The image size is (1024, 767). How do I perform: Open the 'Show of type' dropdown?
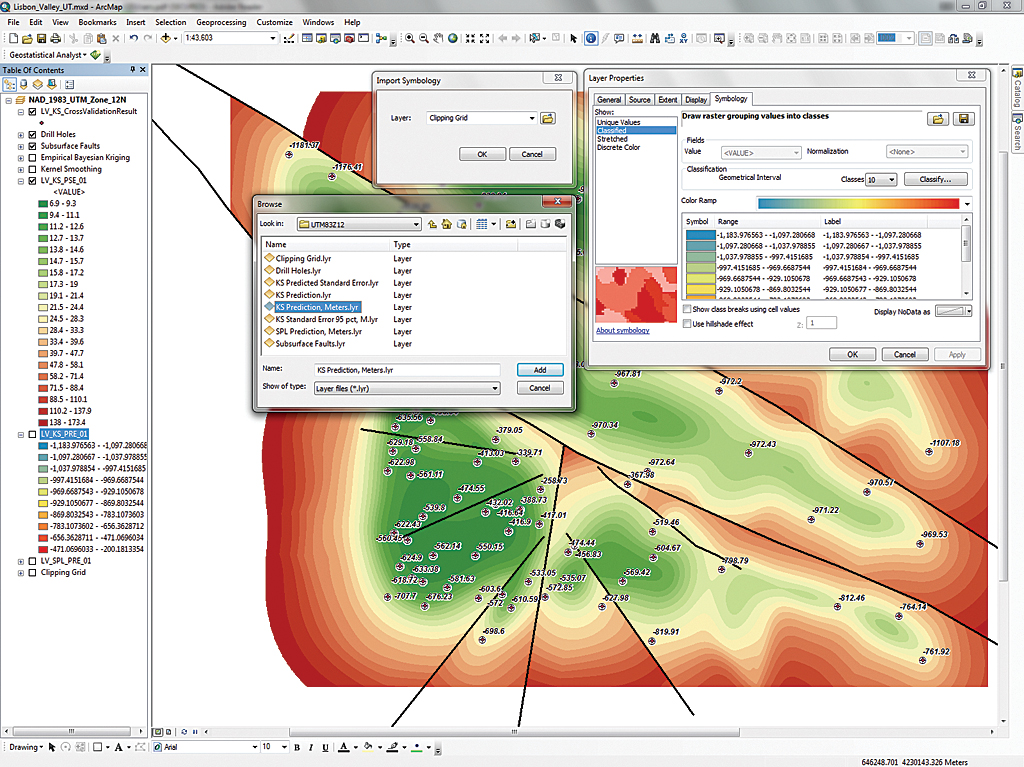(x=494, y=388)
